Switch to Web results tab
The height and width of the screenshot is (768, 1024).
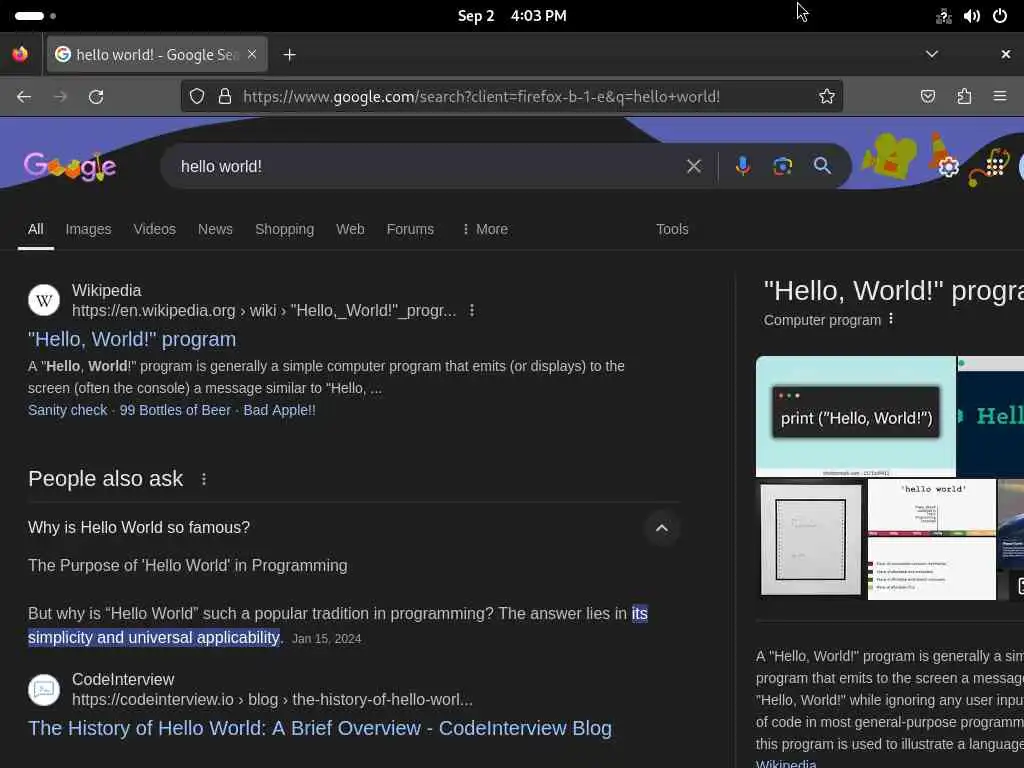[351, 229]
